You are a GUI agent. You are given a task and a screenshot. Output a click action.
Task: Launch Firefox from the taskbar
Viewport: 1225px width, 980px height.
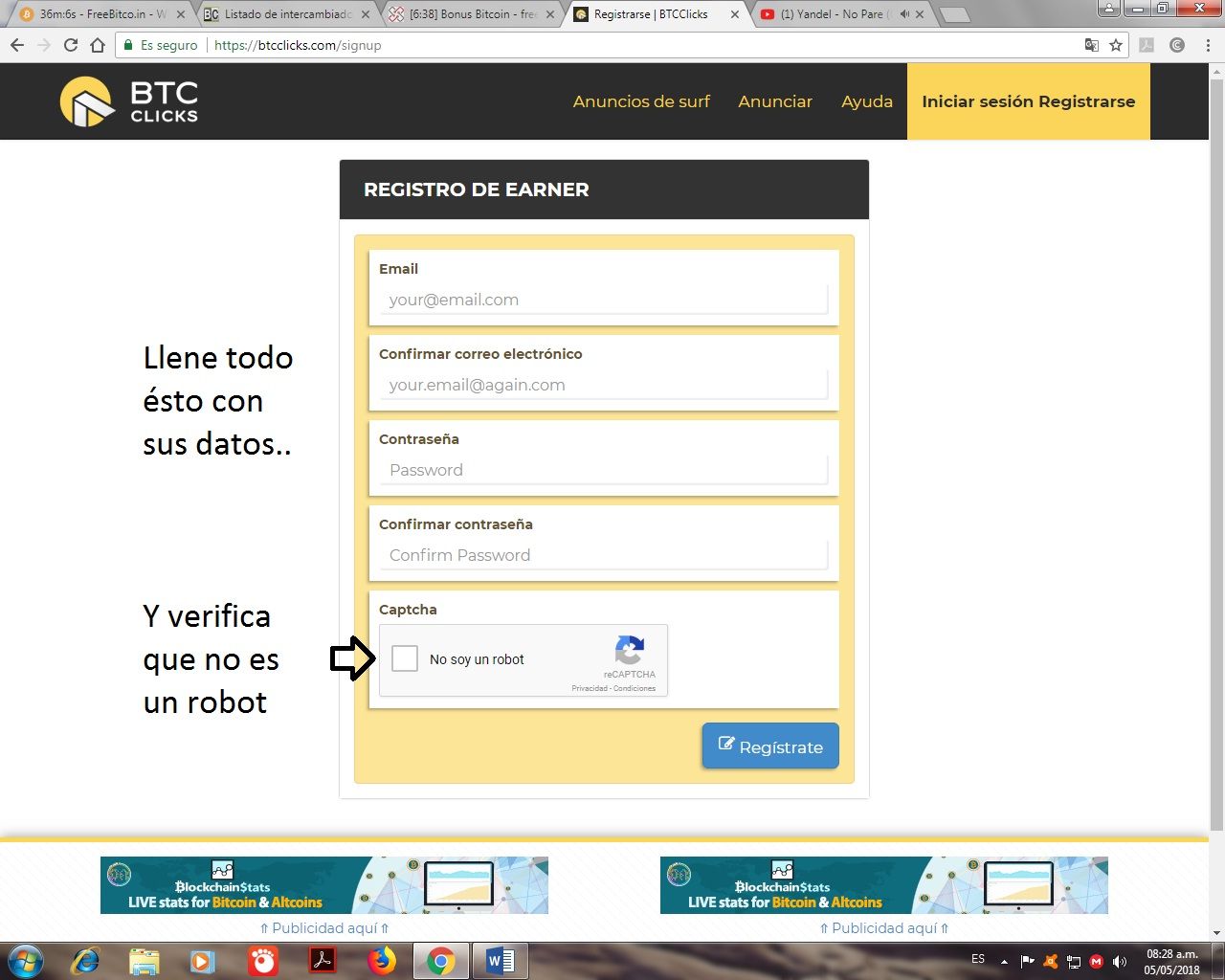pyautogui.click(x=382, y=960)
